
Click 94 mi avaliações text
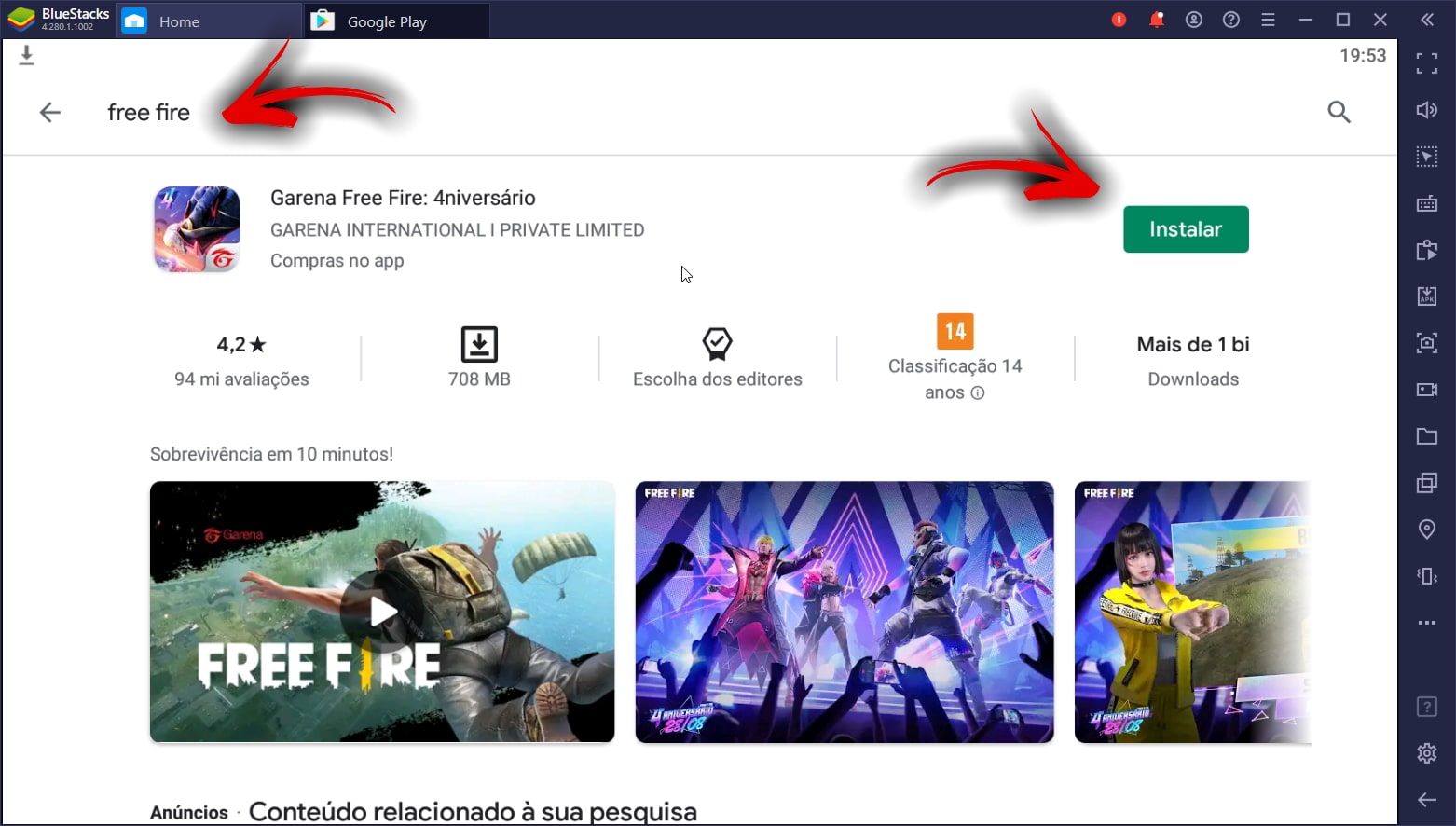(241, 379)
